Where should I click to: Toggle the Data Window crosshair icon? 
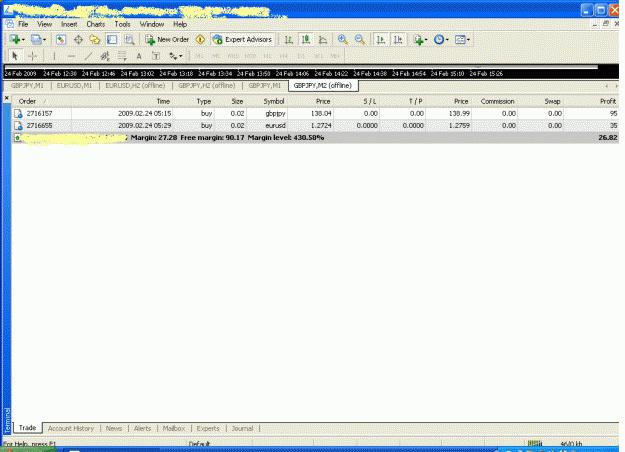pos(78,39)
